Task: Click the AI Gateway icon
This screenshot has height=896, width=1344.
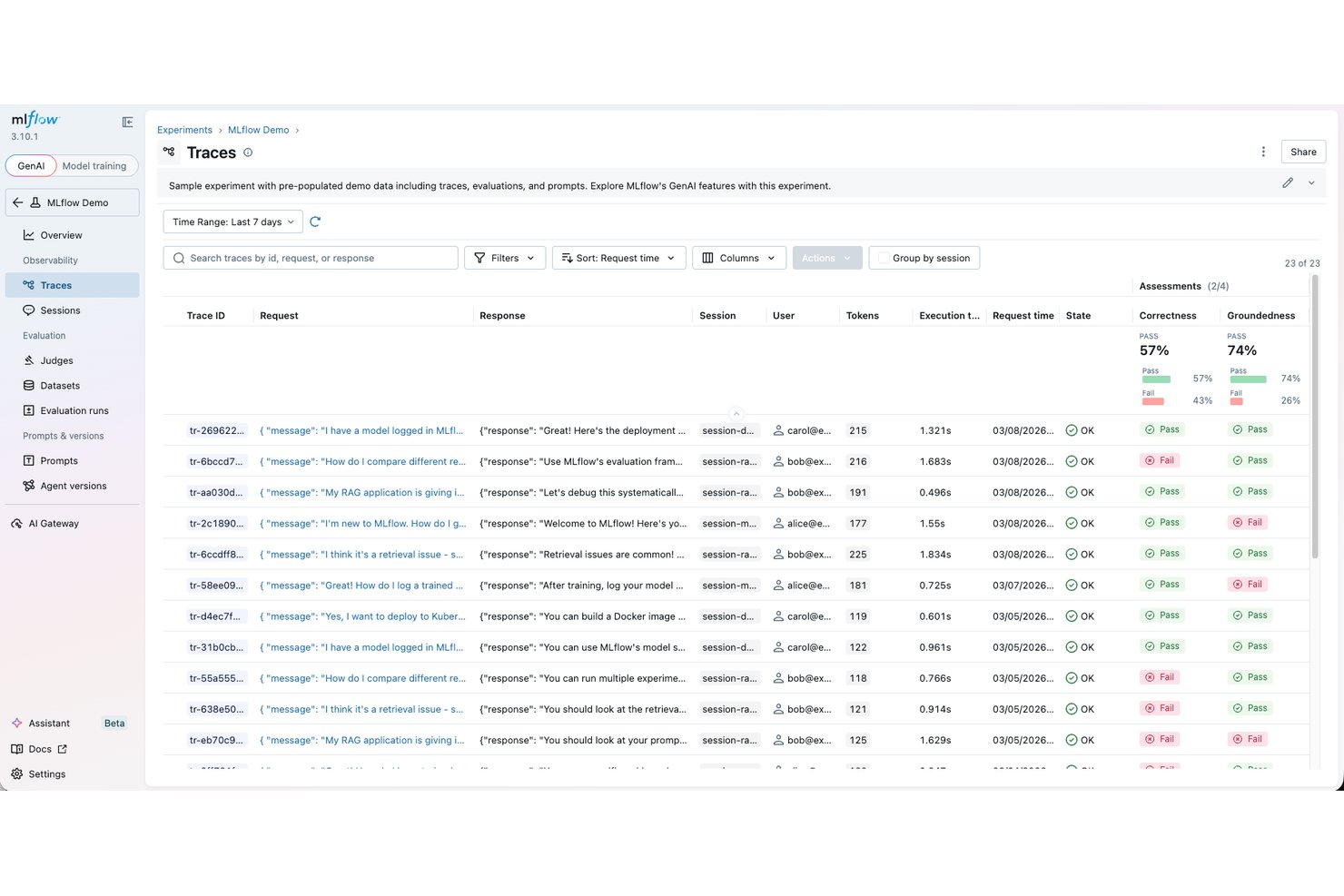Action: click(x=16, y=524)
